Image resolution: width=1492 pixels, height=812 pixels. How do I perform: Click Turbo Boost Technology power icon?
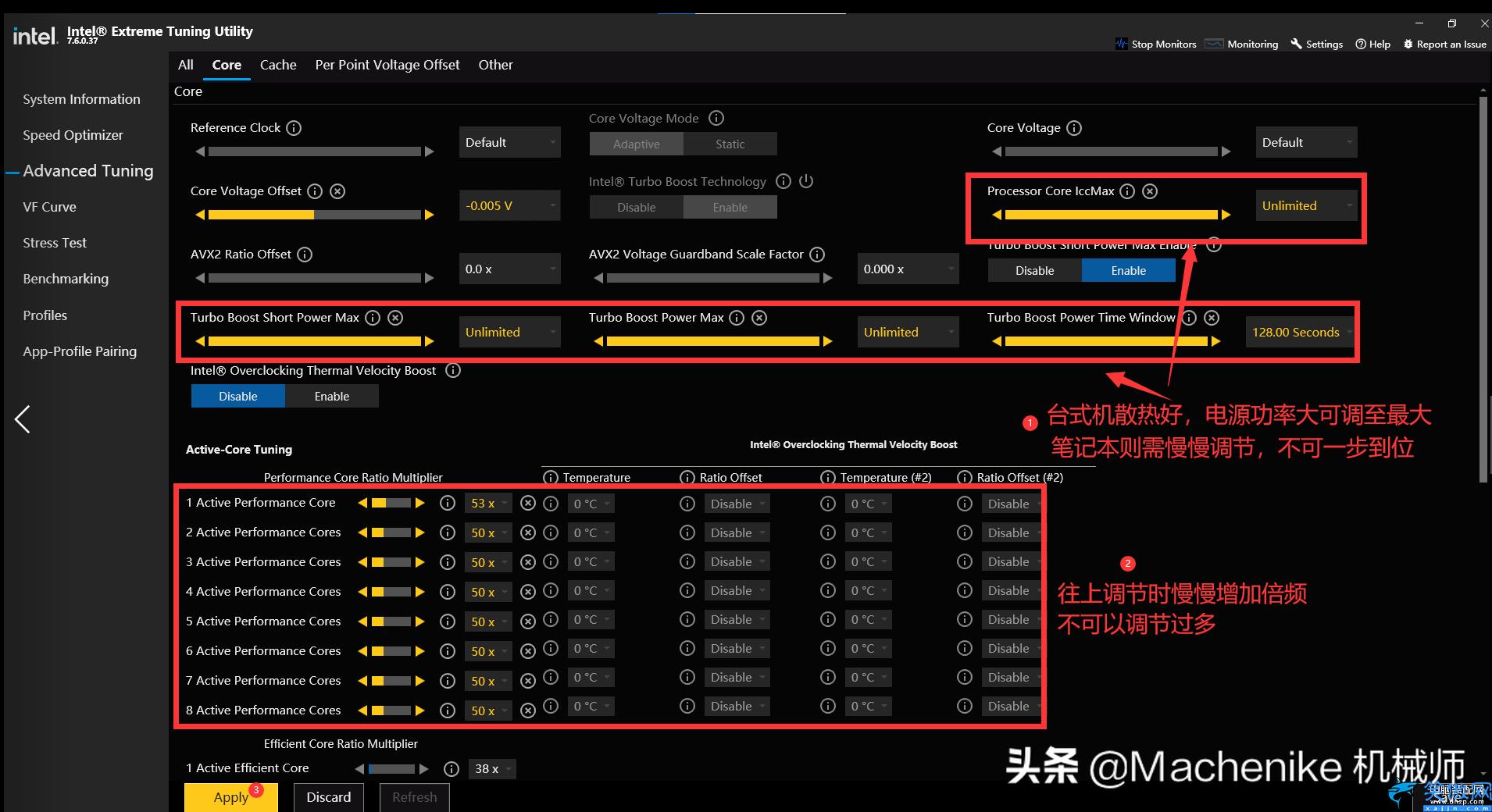pos(806,181)
